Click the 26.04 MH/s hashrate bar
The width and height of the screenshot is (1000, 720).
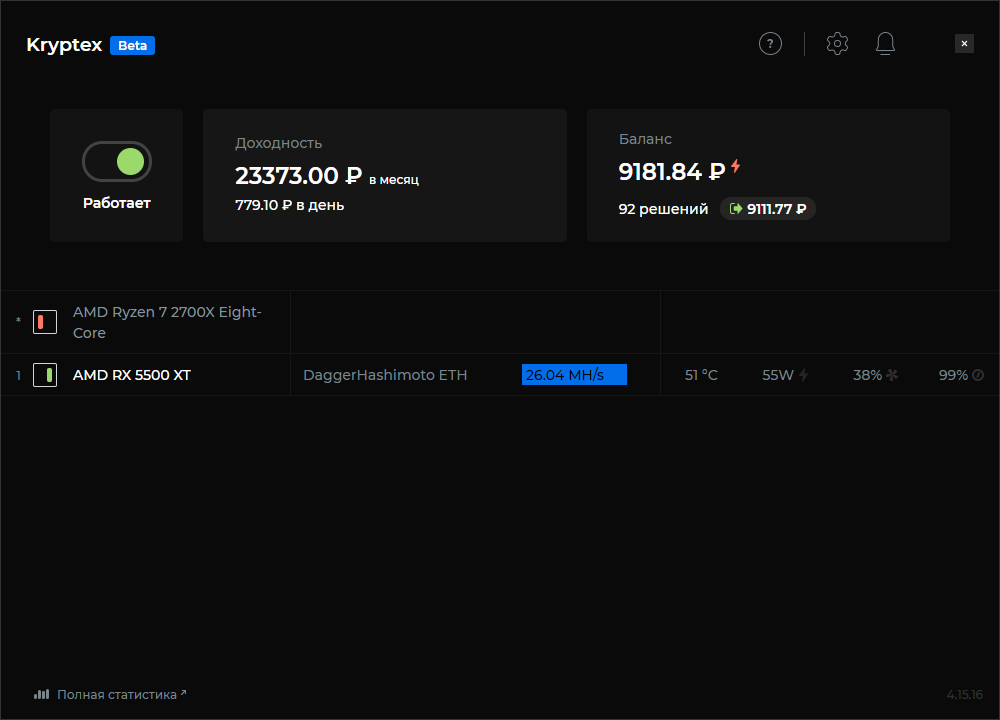pyautogui.click(x=574, y=375)
